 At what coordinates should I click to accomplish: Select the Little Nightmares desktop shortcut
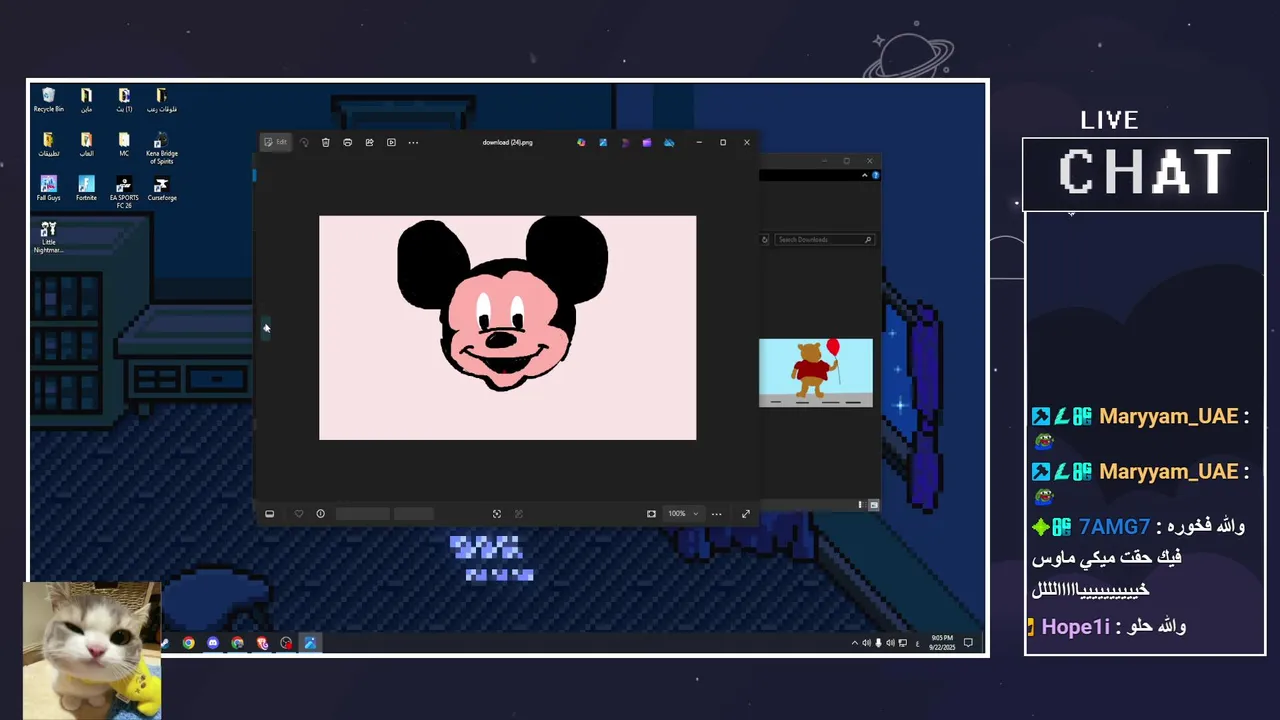pos(48,237)
